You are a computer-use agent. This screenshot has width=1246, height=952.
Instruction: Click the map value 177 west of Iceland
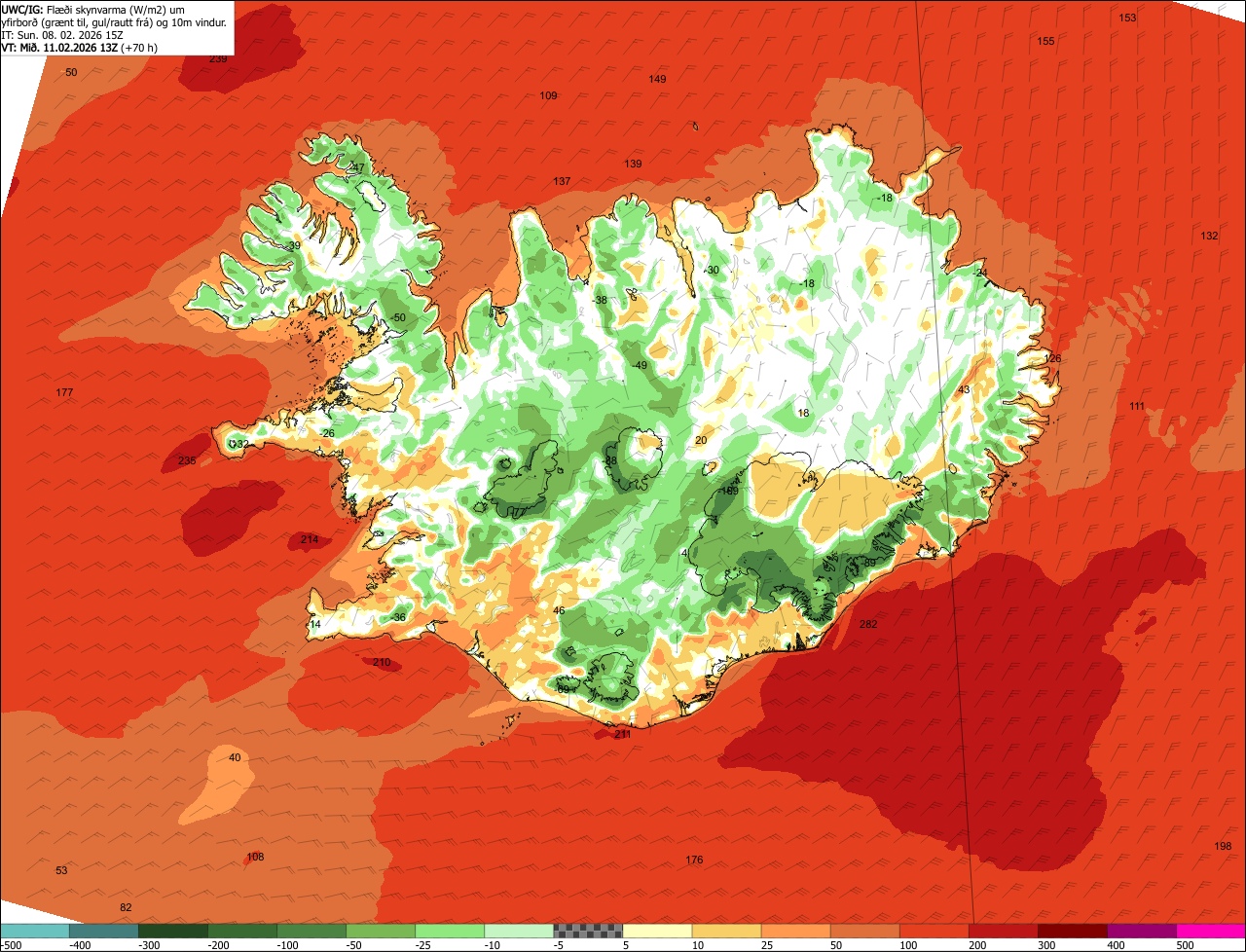click(x=64, y=392)
